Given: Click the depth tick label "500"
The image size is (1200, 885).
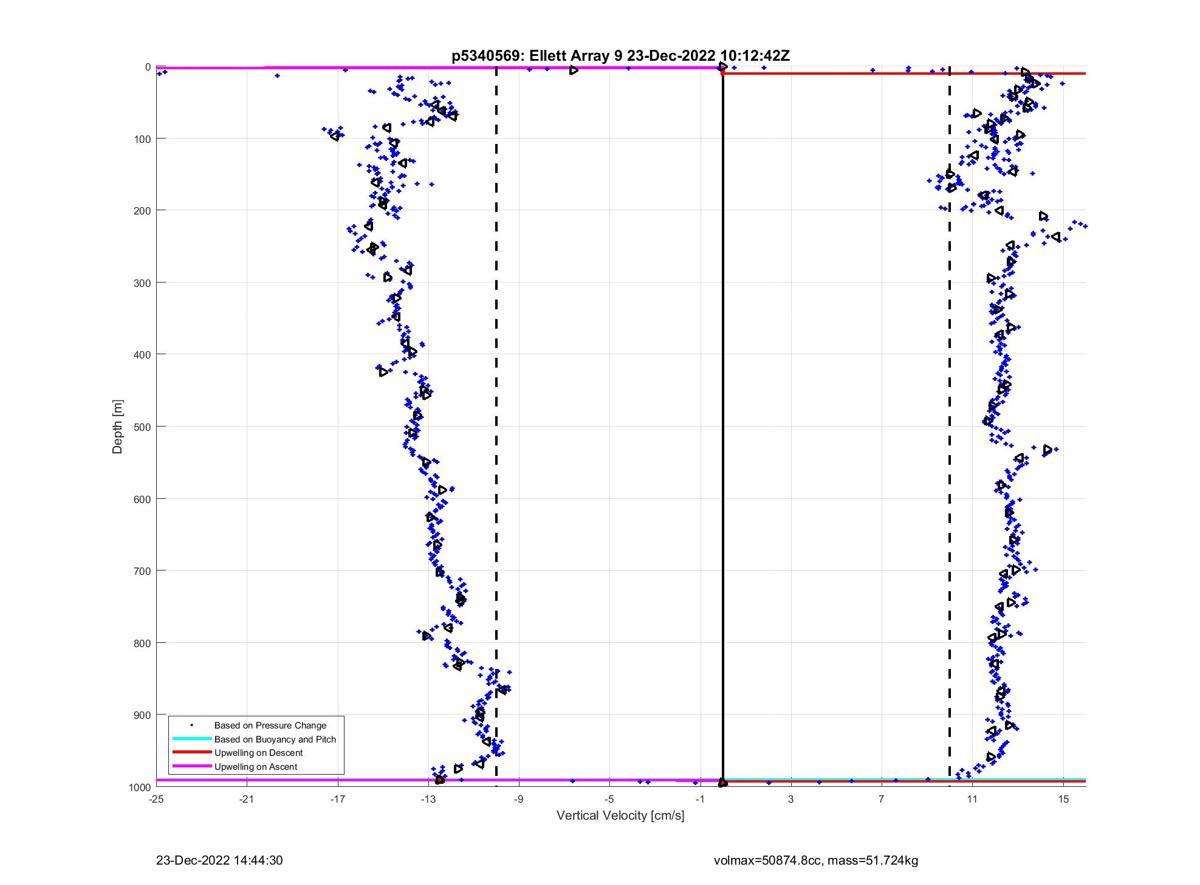Looking at the screenshot, I should coord(142,426).
